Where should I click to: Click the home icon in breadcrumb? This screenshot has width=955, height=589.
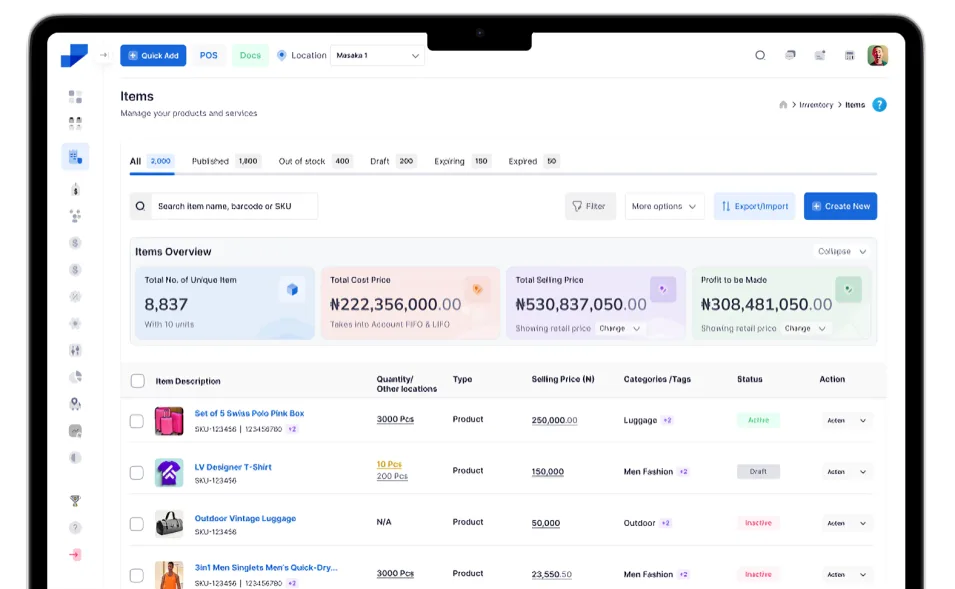coord(783,105)
